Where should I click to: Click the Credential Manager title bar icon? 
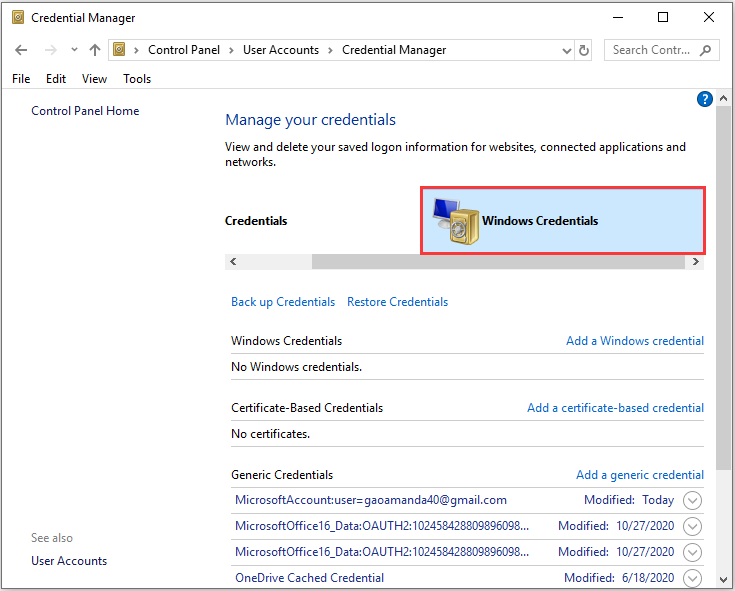pos(17,18)
